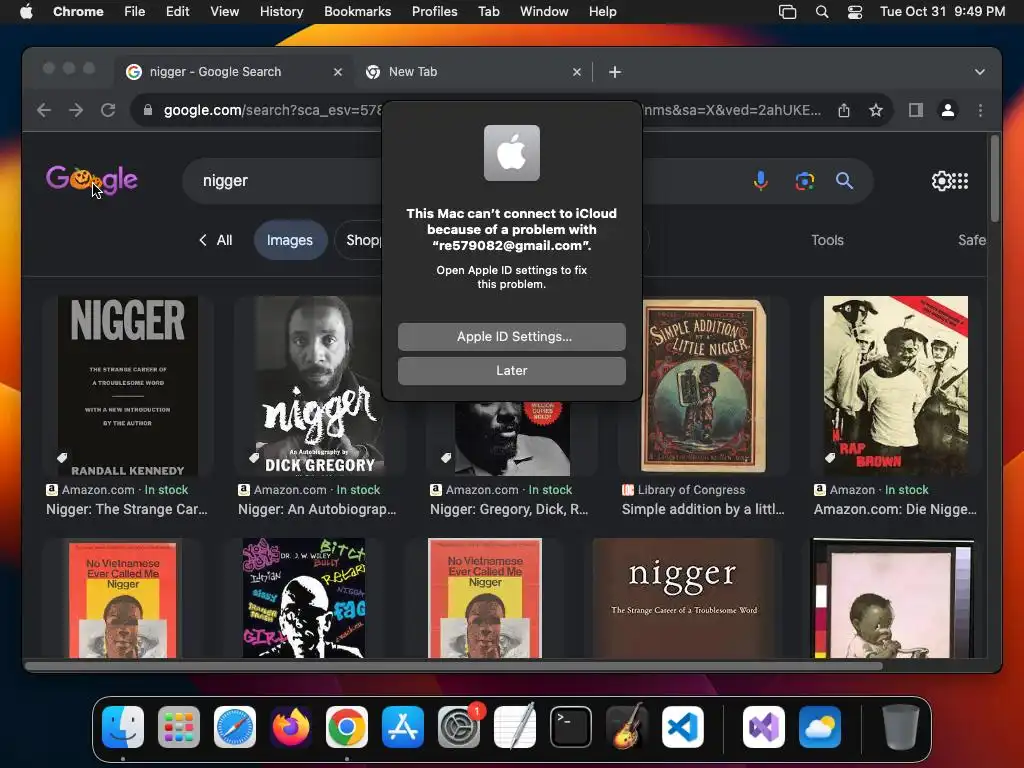Open the Library of Congress Simple Addition image
Screen dimensions: 1024x768
[x=703, y=386]
